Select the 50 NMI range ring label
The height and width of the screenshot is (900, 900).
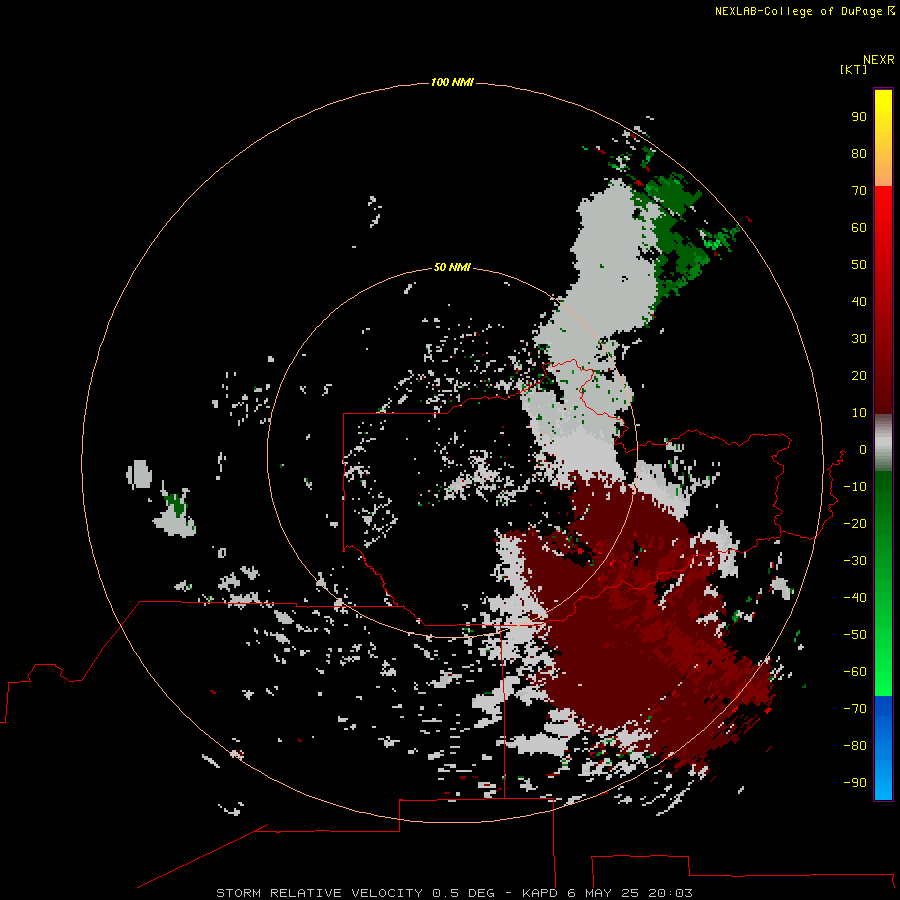point(452,267)
